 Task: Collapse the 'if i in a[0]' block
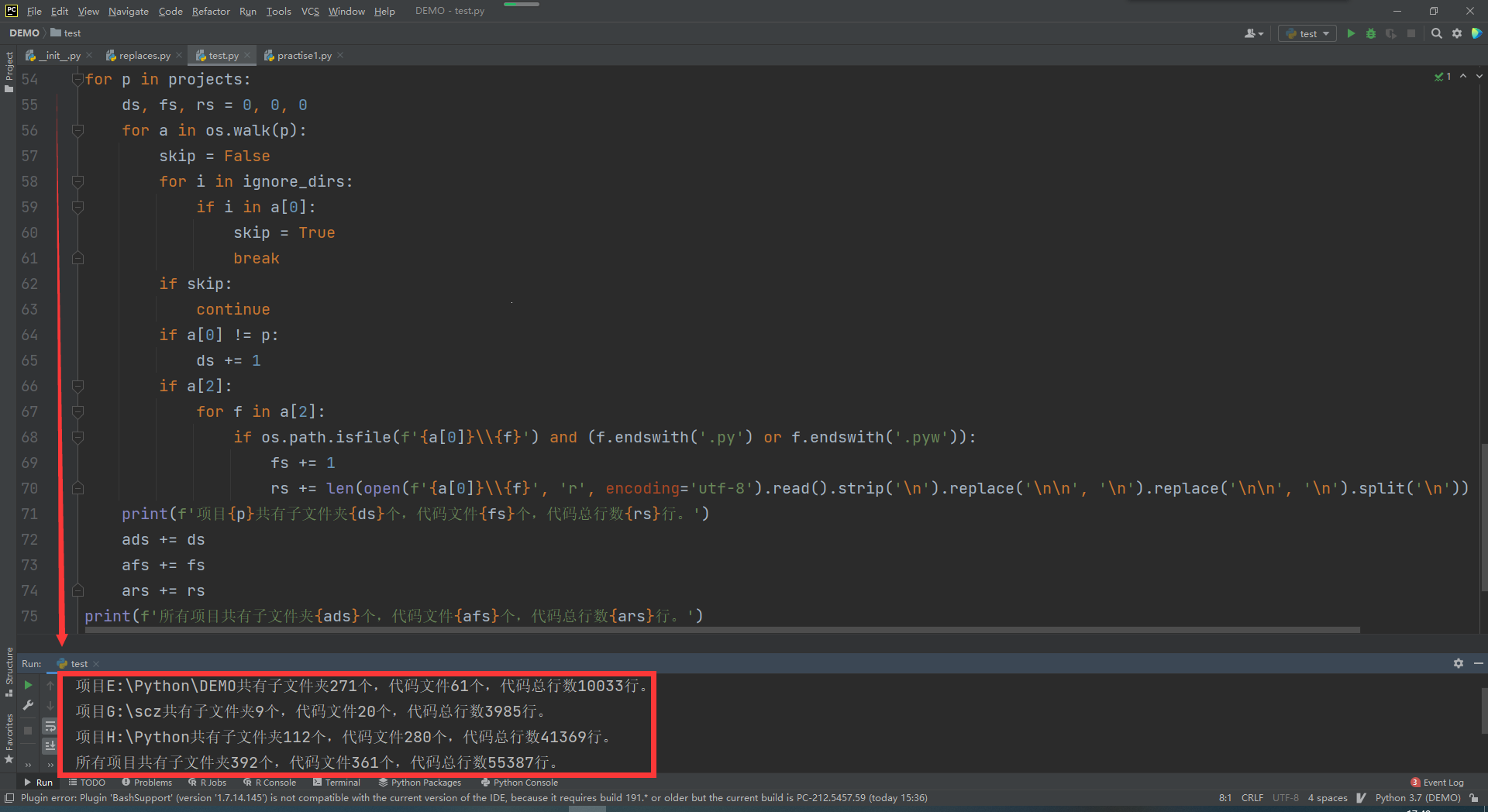(x=77, y=207)
